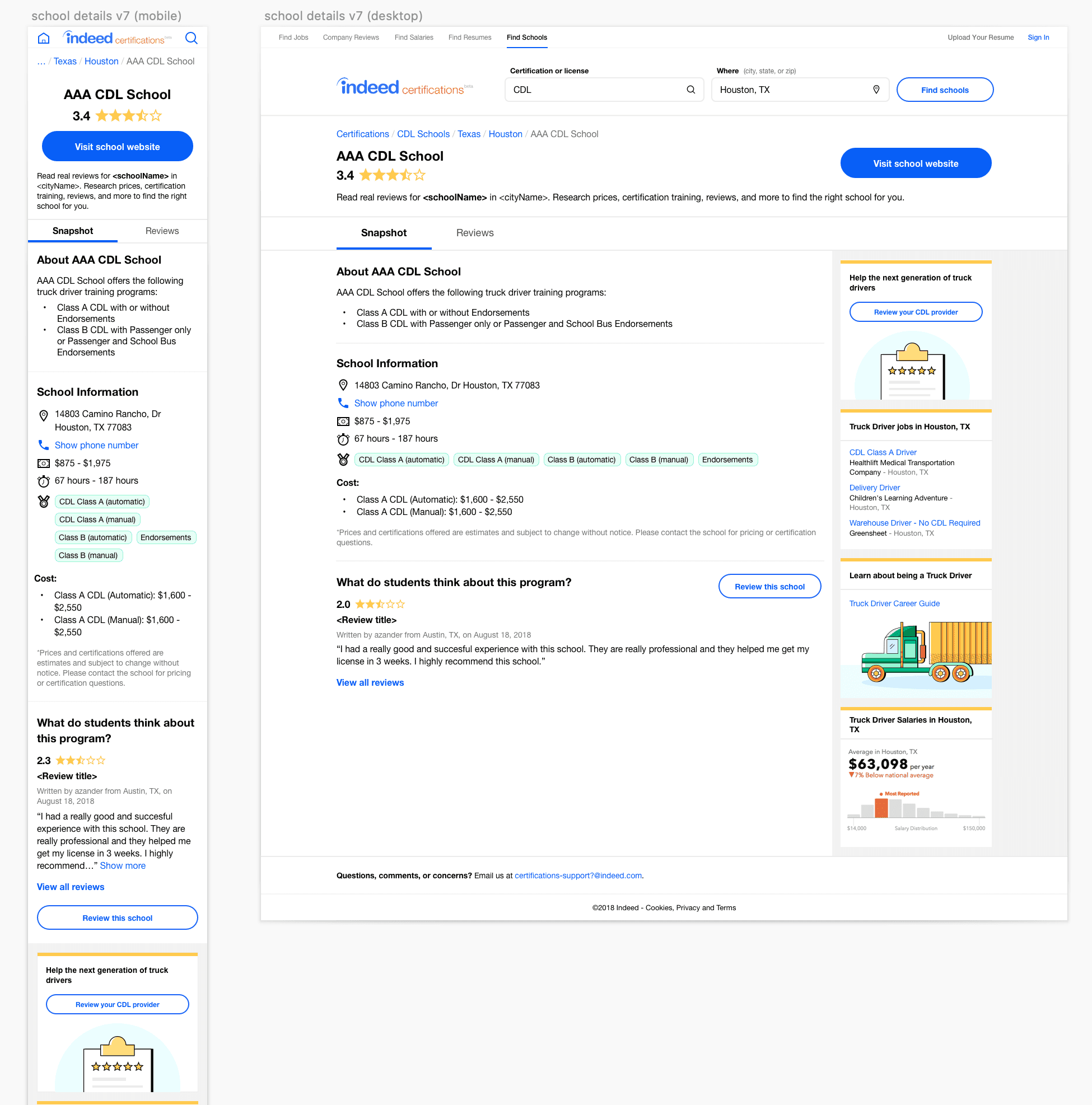Click Sign In link
Screen dimensions: 1092x1105
[x=1038, y=38]
